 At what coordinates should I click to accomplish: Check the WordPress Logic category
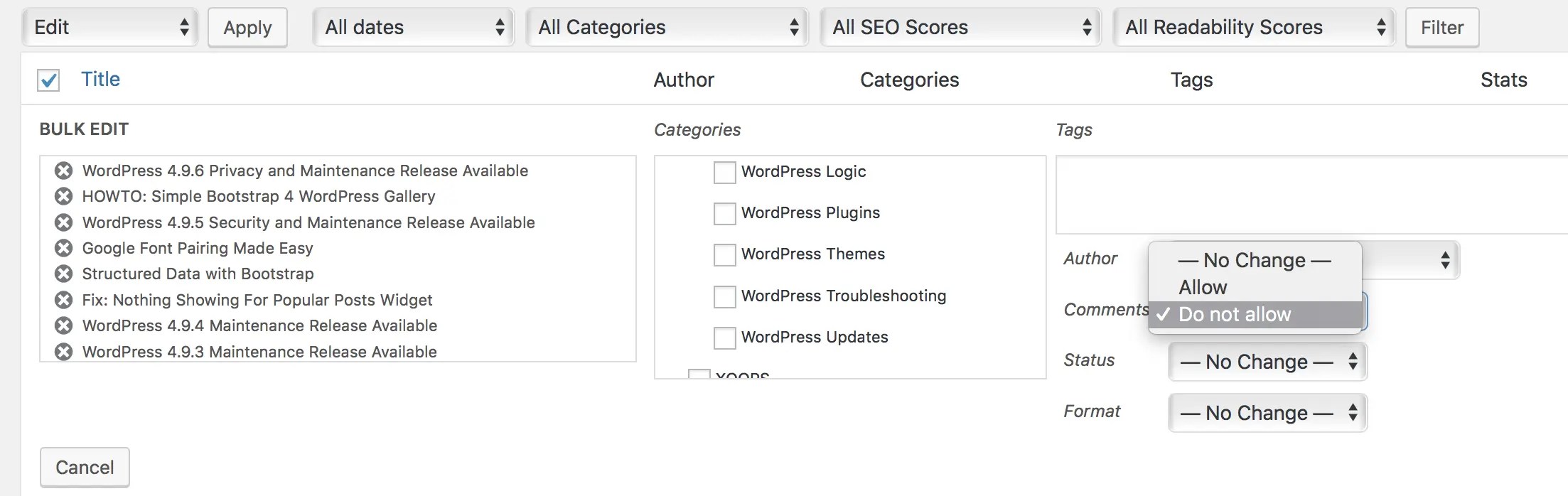tap(724, 172)
